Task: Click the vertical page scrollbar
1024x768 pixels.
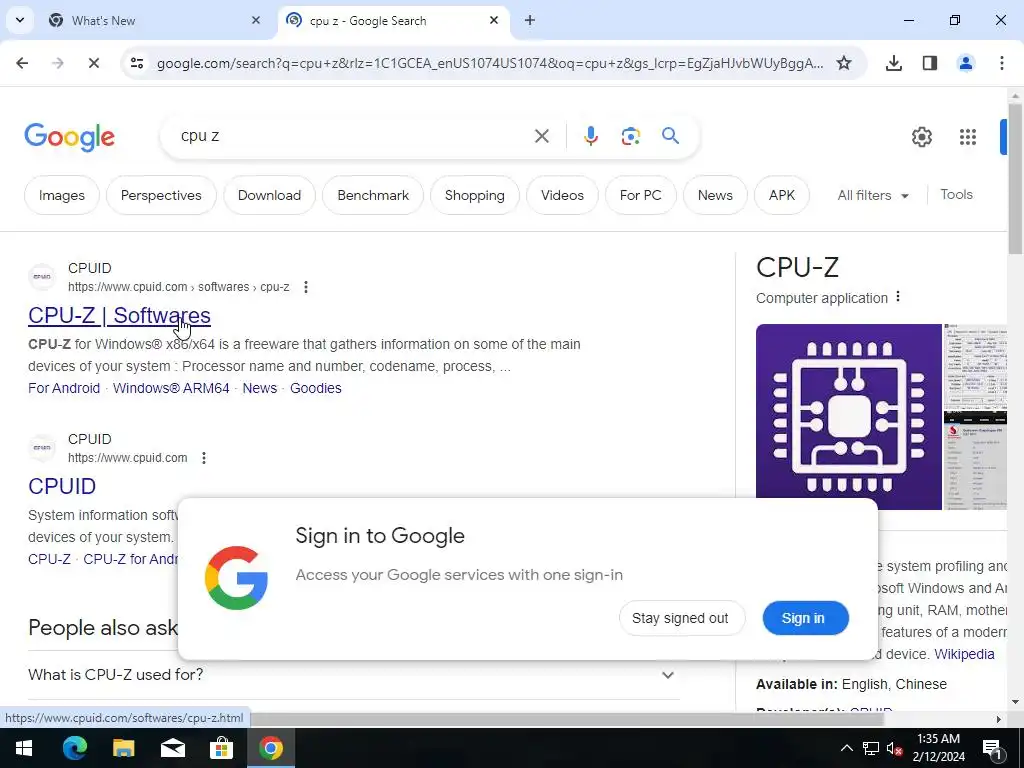Action: tap(1014, 398)
